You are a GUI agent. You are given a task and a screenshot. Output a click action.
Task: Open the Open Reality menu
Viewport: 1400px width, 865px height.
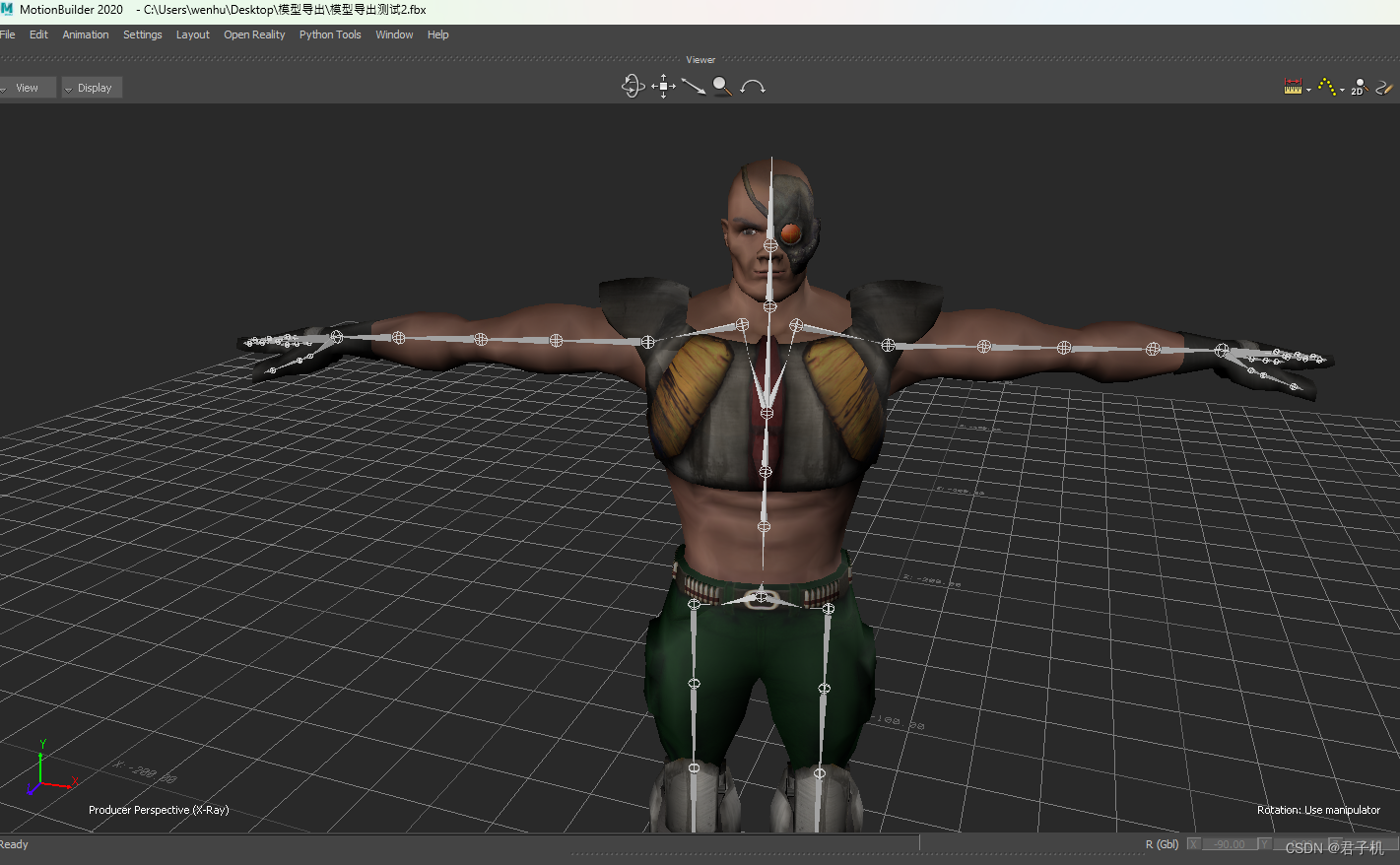254,33
